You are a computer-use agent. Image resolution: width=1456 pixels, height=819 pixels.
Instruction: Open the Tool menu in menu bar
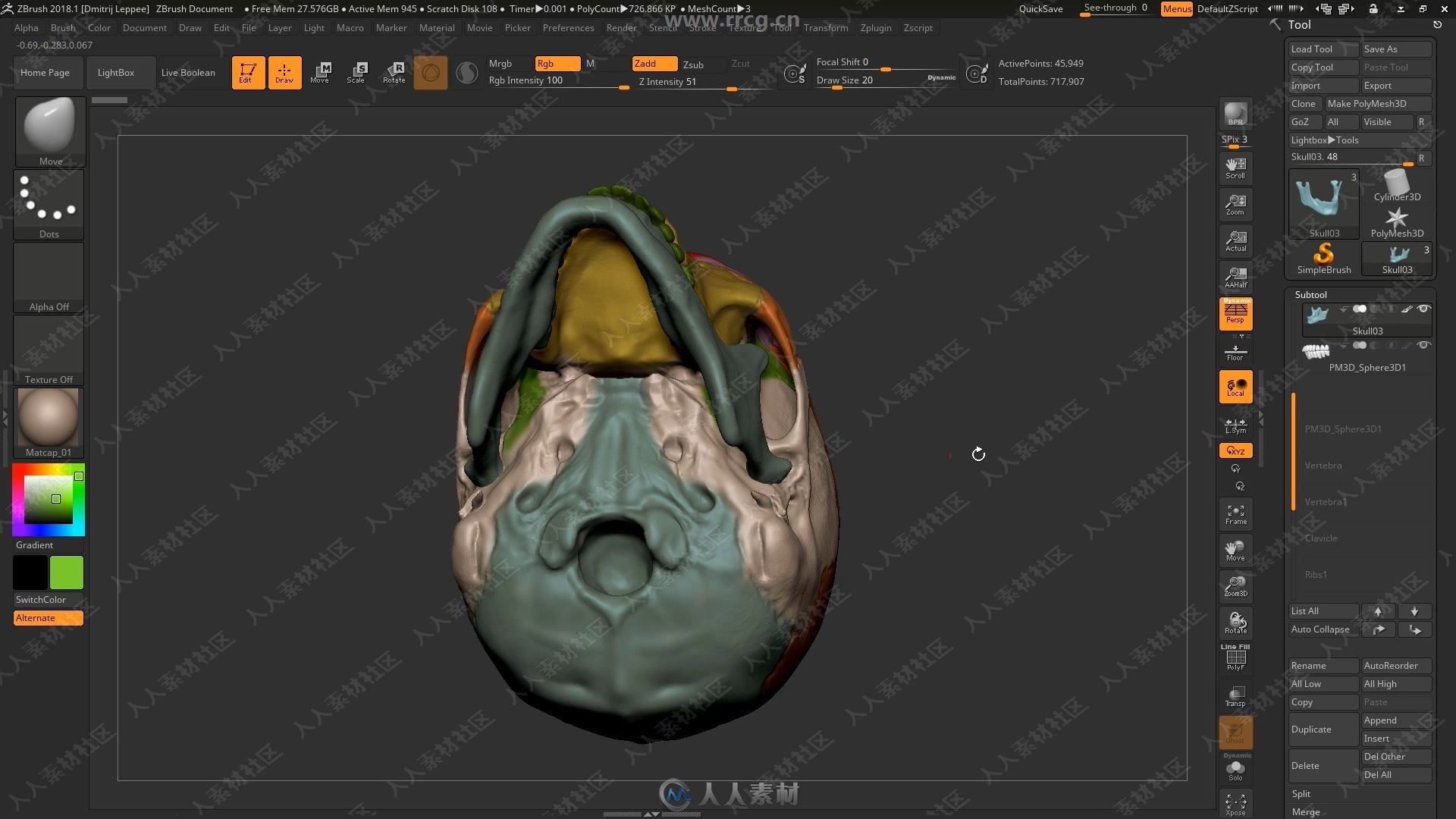(x=782, y=27)
